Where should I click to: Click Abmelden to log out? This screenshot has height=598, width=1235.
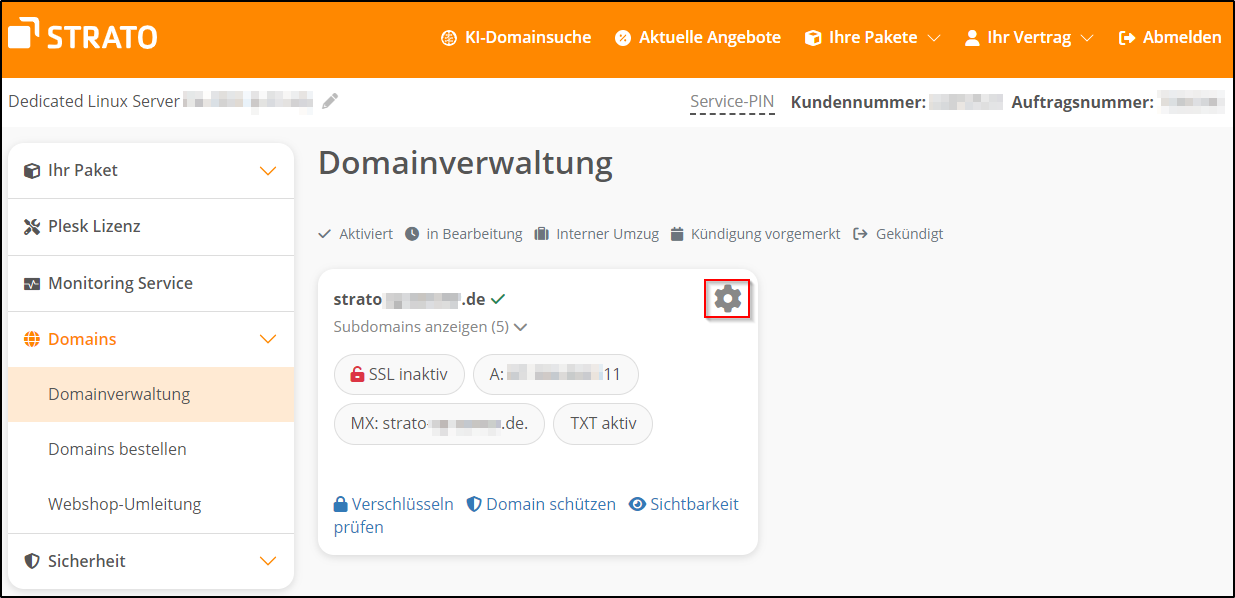tap(1170, 37)
